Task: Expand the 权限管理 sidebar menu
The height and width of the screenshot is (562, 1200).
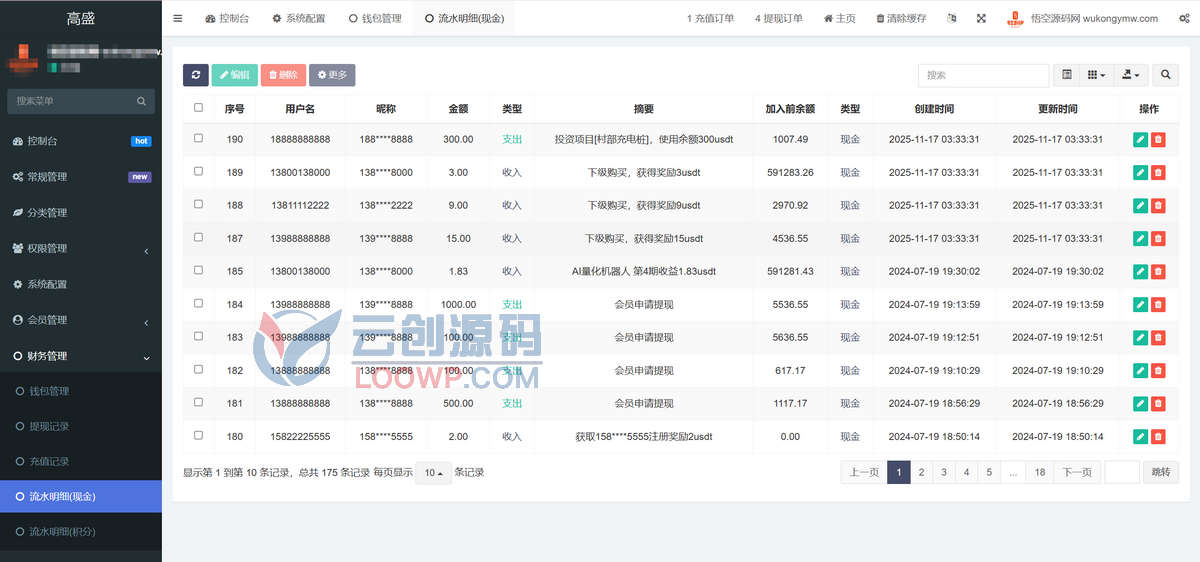Action: pos(81,248)
